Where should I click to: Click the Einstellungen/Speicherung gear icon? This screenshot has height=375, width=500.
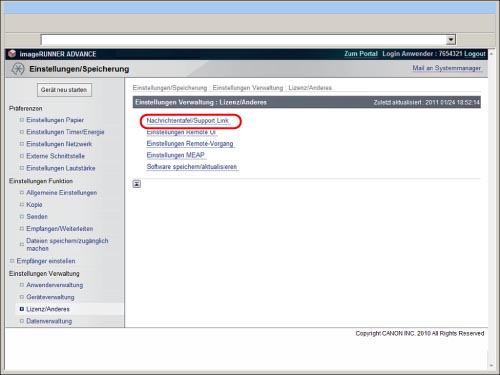click(18, 69)
